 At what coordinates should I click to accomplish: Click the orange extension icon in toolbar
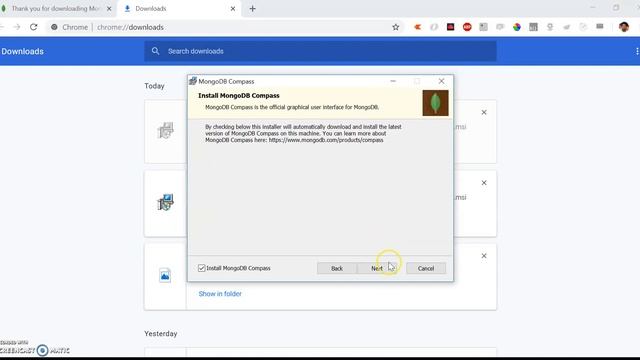point(417,27)
